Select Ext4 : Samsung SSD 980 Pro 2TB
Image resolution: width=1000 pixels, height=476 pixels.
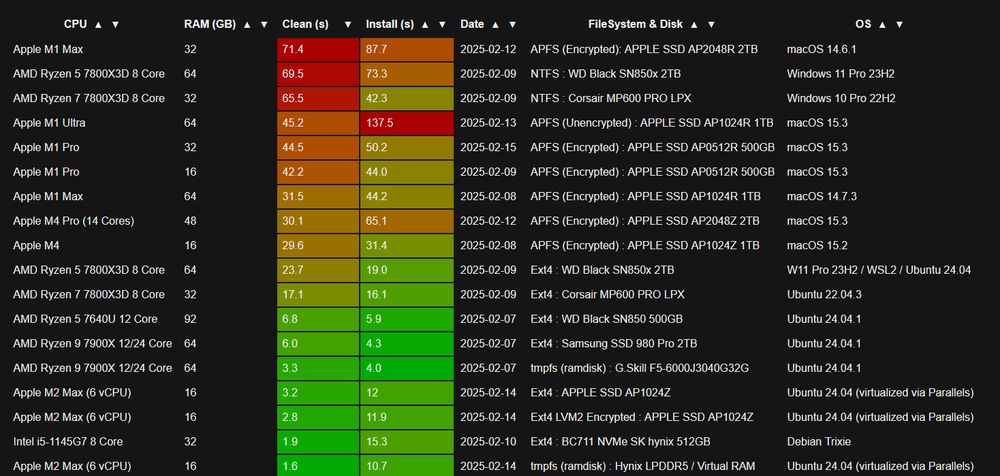[614, 343]
